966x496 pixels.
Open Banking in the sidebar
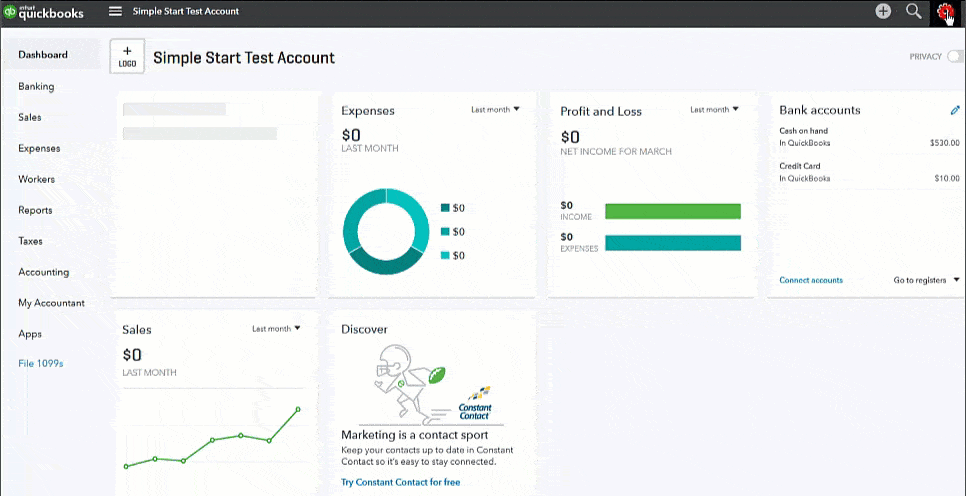(x=36, y=86)
